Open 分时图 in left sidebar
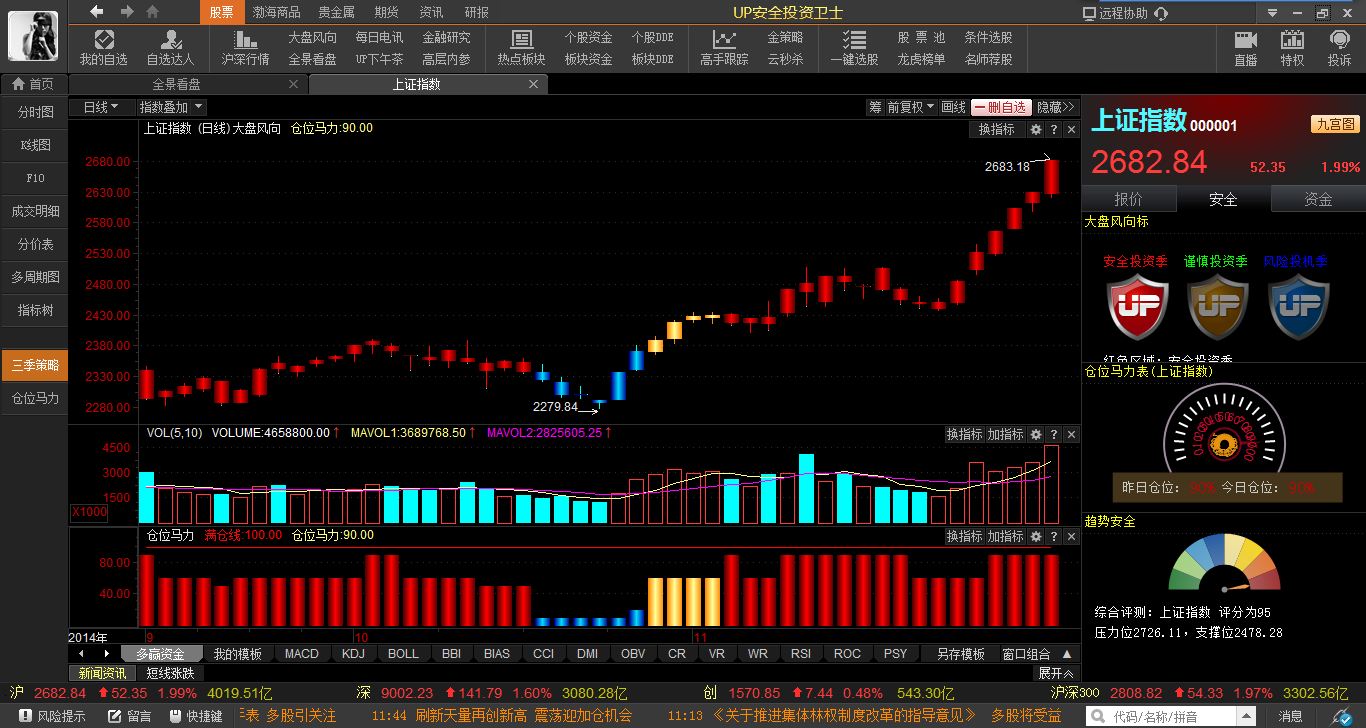The width and height of the screenshot is (1366, 728). tap(35, 112)
